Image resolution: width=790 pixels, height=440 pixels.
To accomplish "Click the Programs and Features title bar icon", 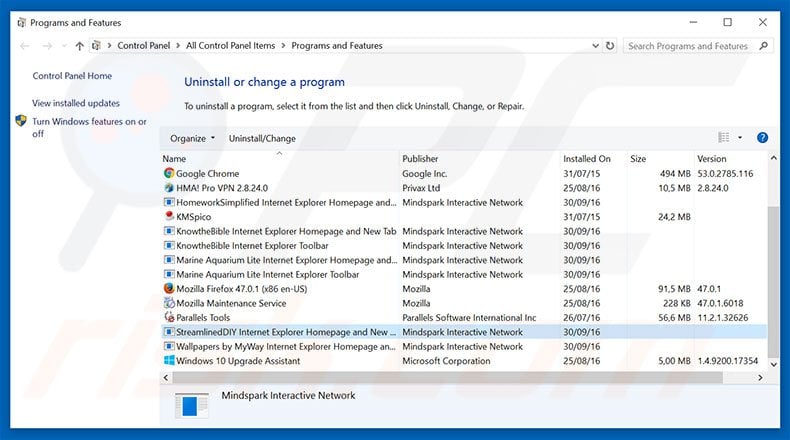I will click(x=21, y=22).
